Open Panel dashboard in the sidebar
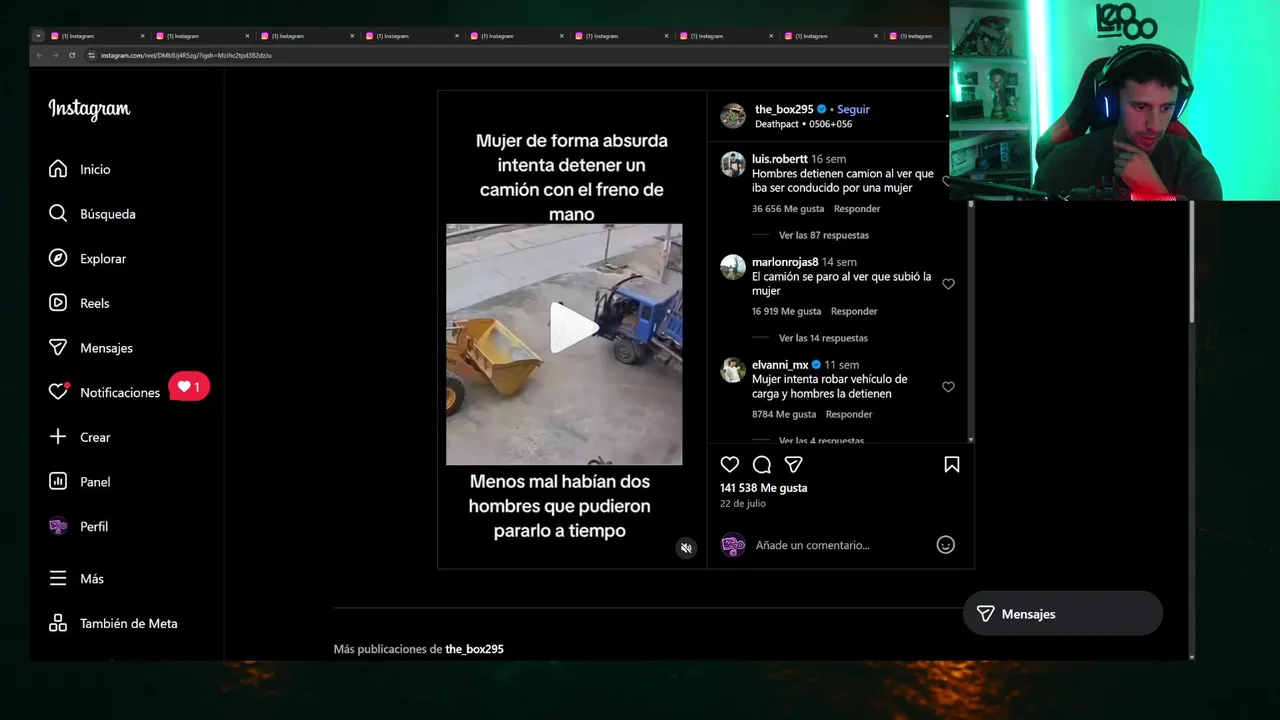The image size is (1280, 720). click(x=80, y=482)
